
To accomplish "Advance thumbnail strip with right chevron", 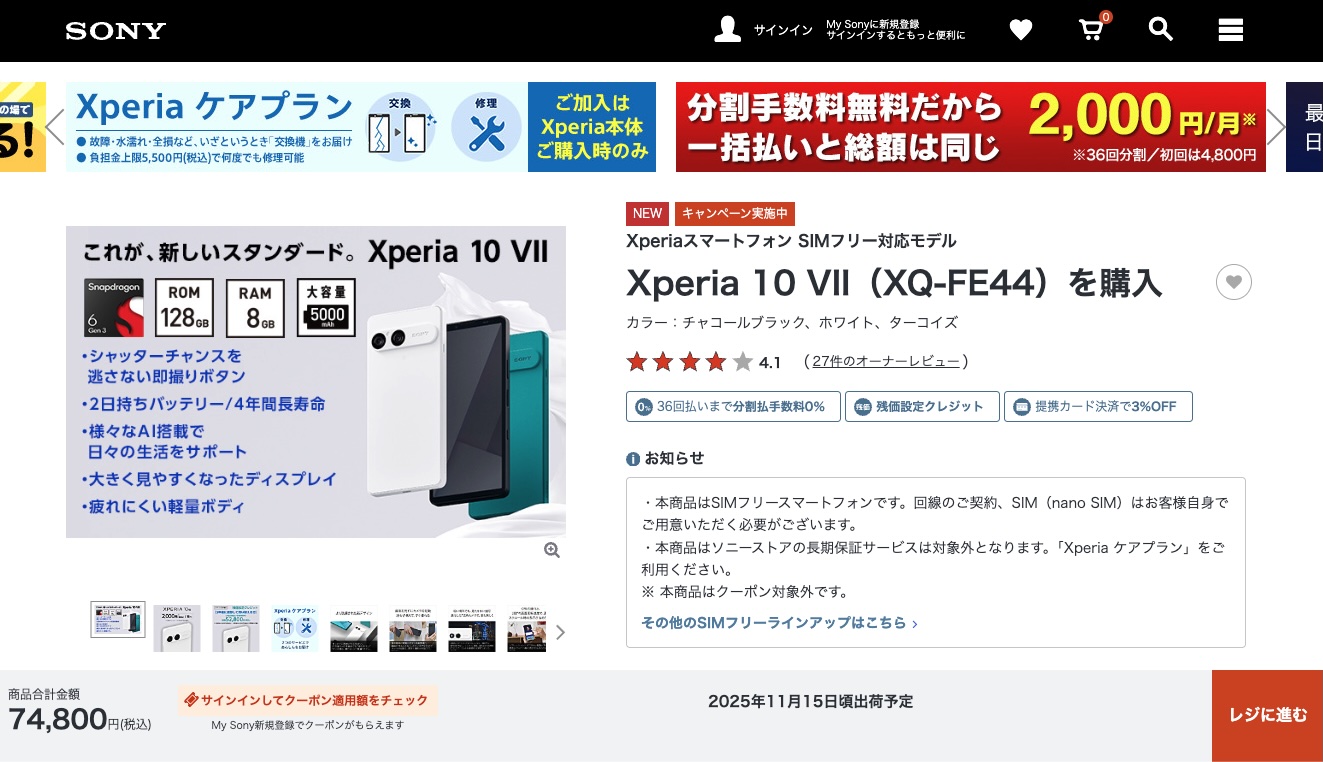I will pyautogui.click(x=560, y=632).
